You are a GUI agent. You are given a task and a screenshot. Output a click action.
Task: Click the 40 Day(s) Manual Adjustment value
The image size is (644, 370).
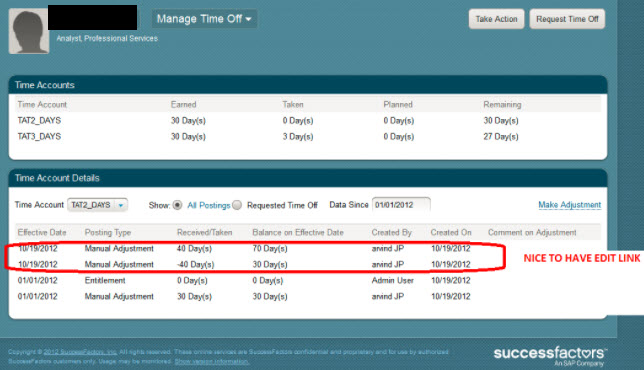coord(194,248)
